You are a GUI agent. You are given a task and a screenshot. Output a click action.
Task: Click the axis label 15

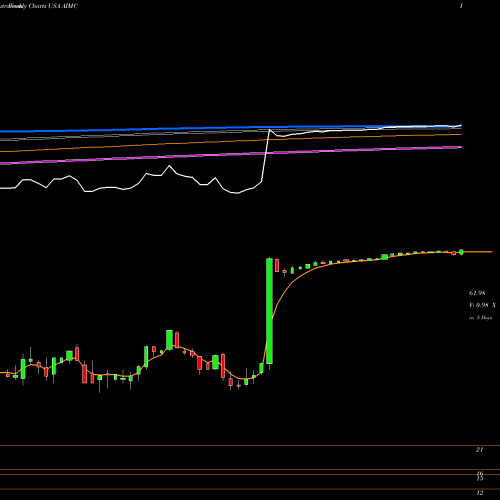pyautogui.click(x=480, y=479)
